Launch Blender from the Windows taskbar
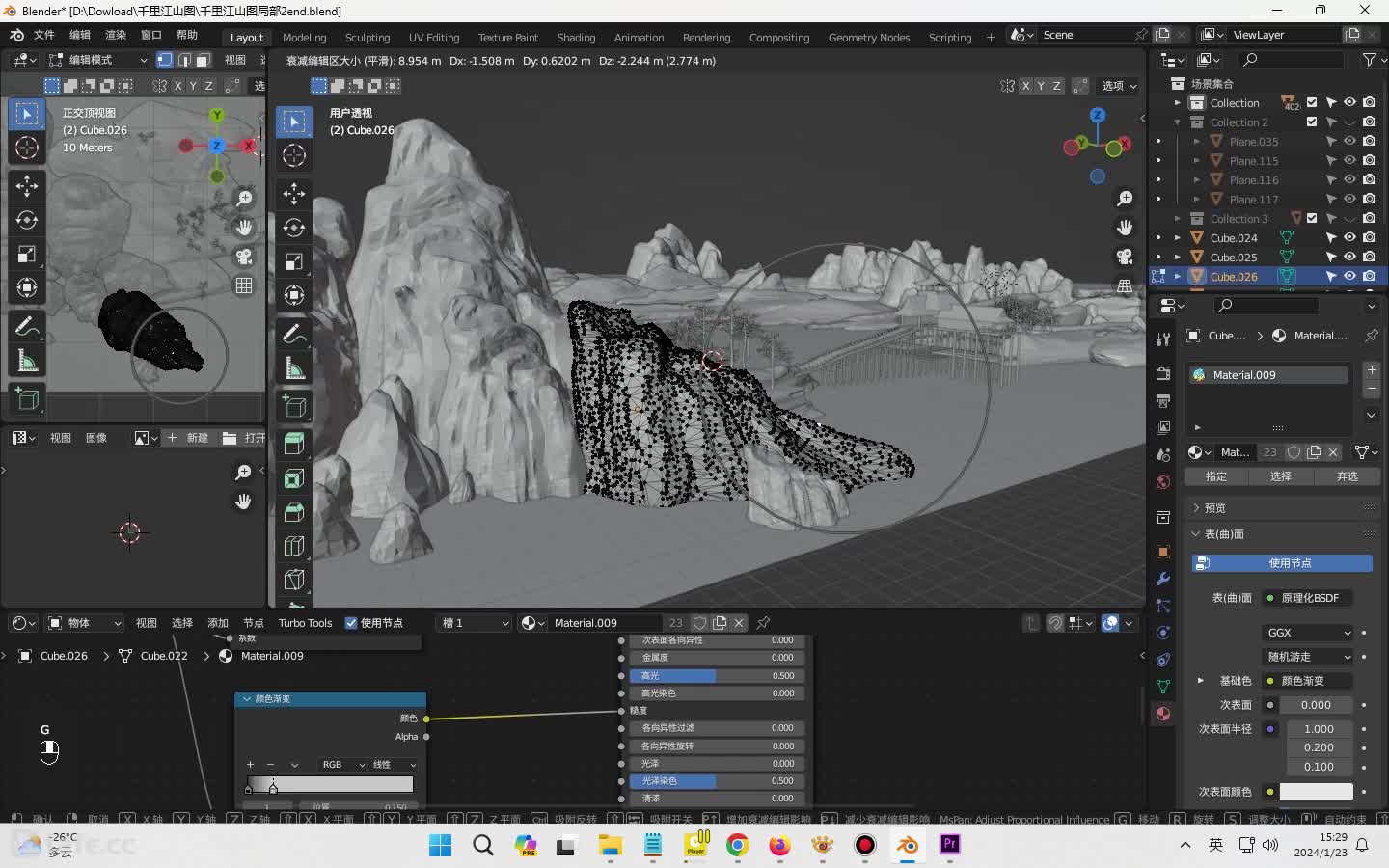 pyautogui.click(x=908, y=845)
